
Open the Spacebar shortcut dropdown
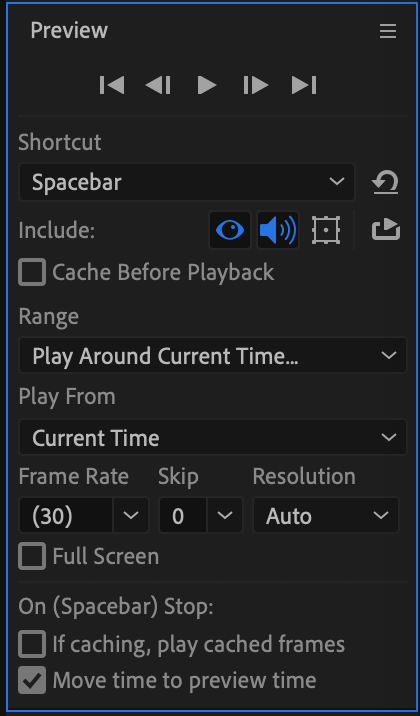187,182
